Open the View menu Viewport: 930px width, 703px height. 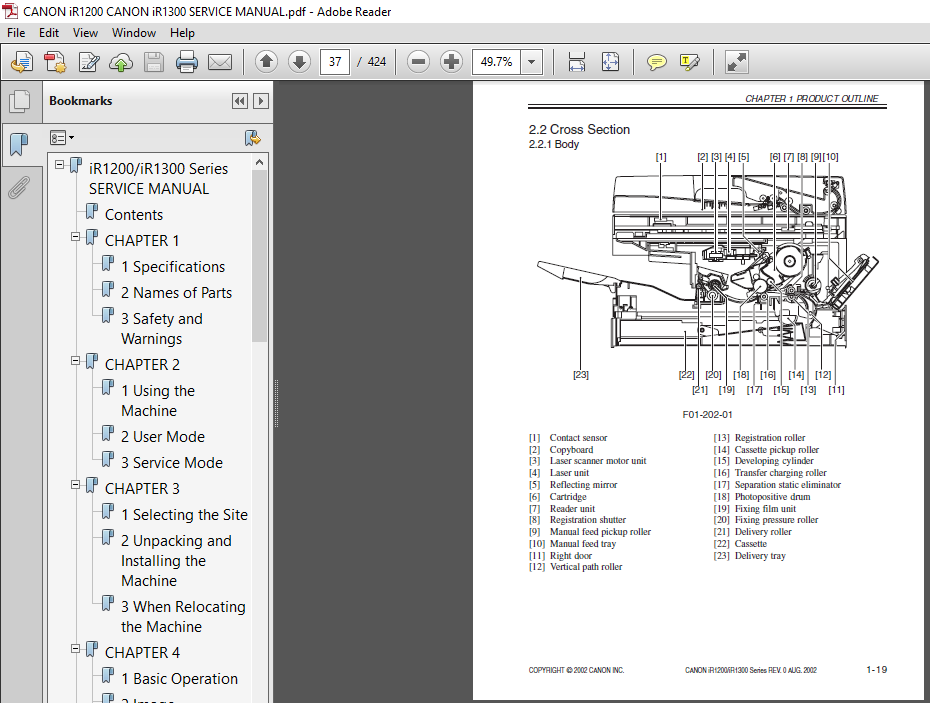tap(85, 33)
